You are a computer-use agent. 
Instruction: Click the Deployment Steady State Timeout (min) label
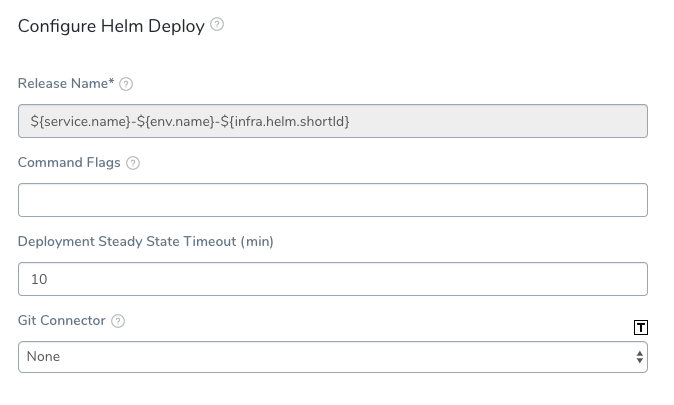coord(146,242)
